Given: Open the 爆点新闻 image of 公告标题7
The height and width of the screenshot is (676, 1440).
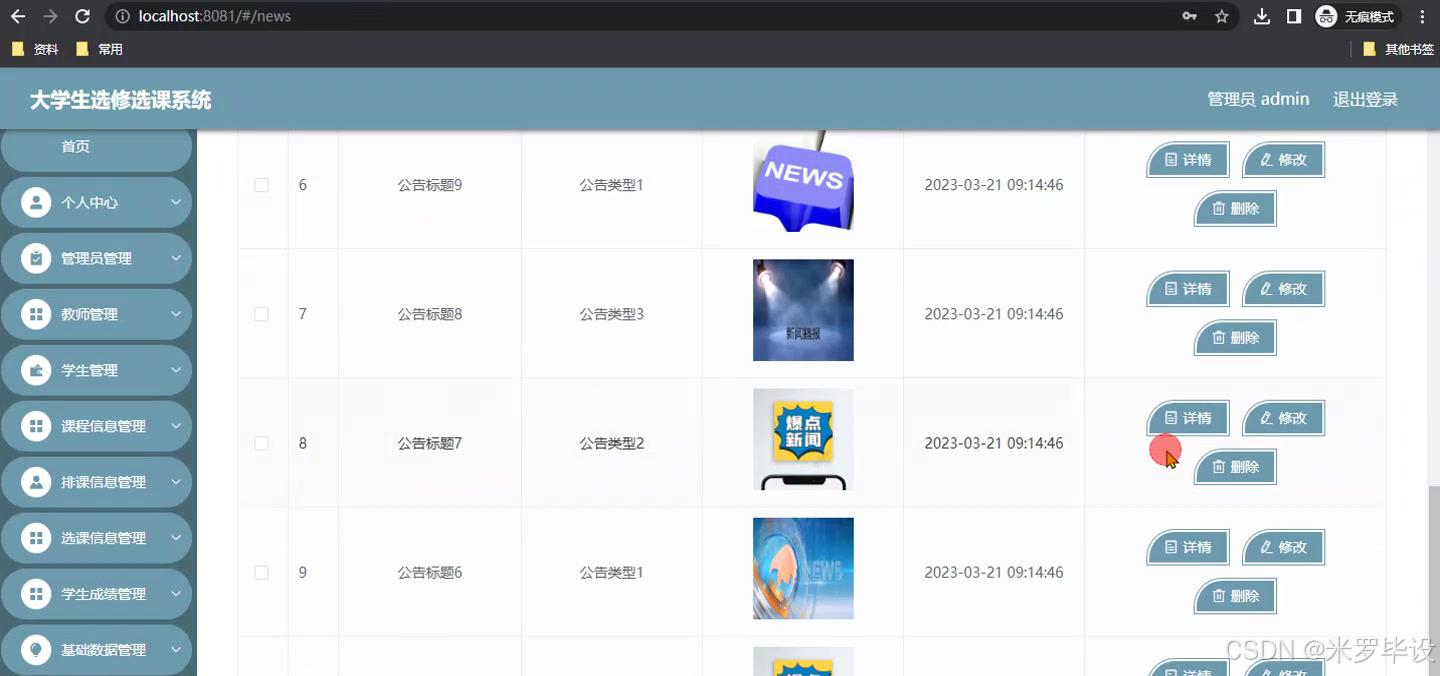Looking at the screenshot, I should click(x=803, y=439).
